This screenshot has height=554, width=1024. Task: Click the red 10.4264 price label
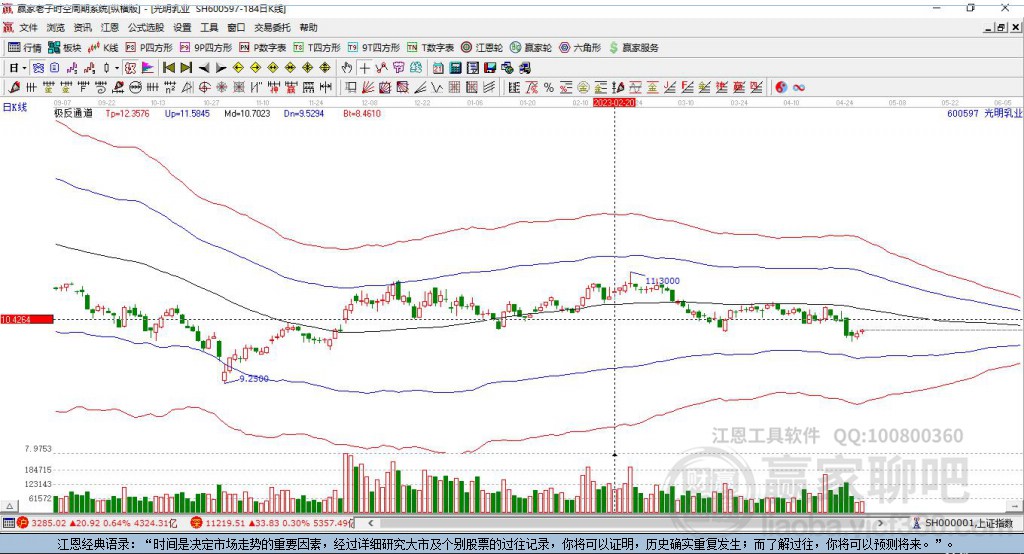point(27,319)
